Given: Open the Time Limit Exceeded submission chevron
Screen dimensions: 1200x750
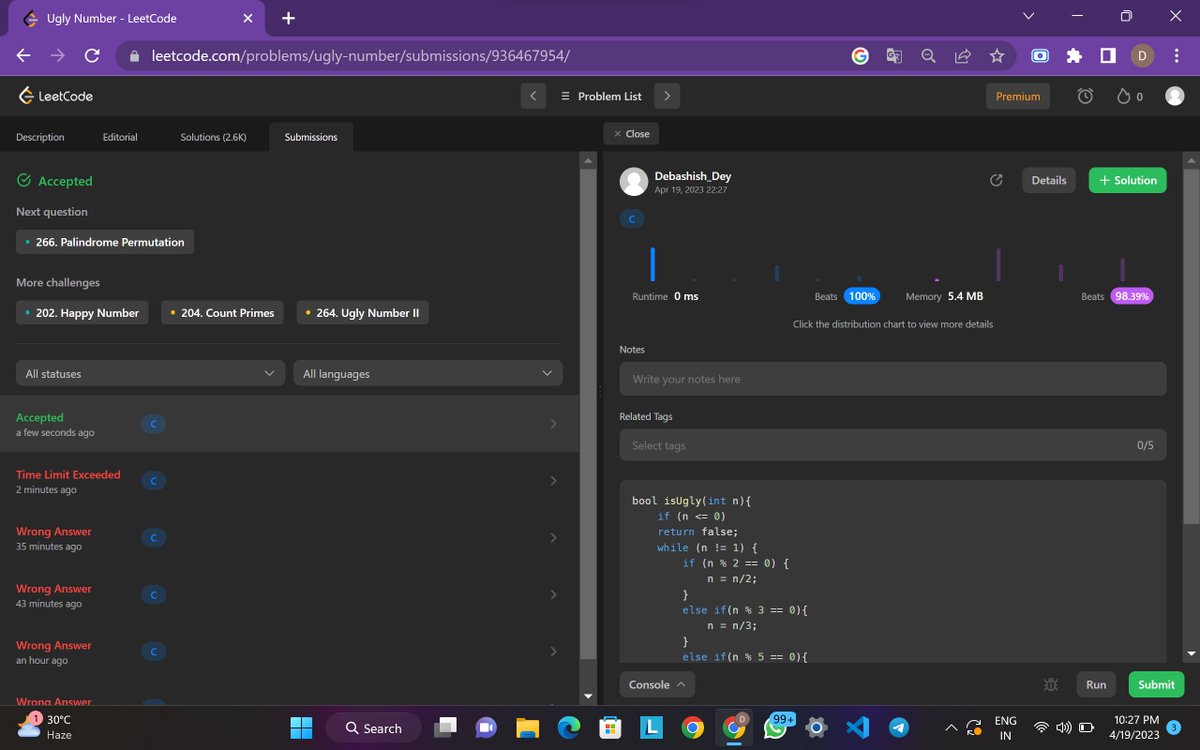Looking at the screenshot, I should coord(554,481).
